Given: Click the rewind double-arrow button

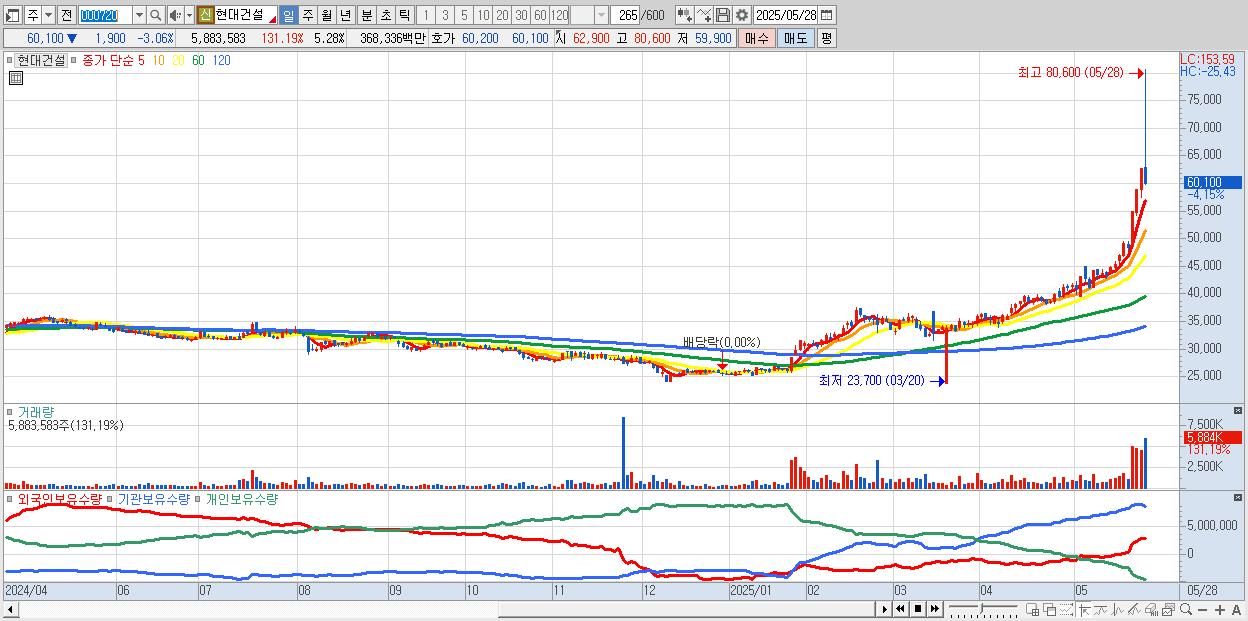Looking at the screenshot, I should click(x=900, y=609).
